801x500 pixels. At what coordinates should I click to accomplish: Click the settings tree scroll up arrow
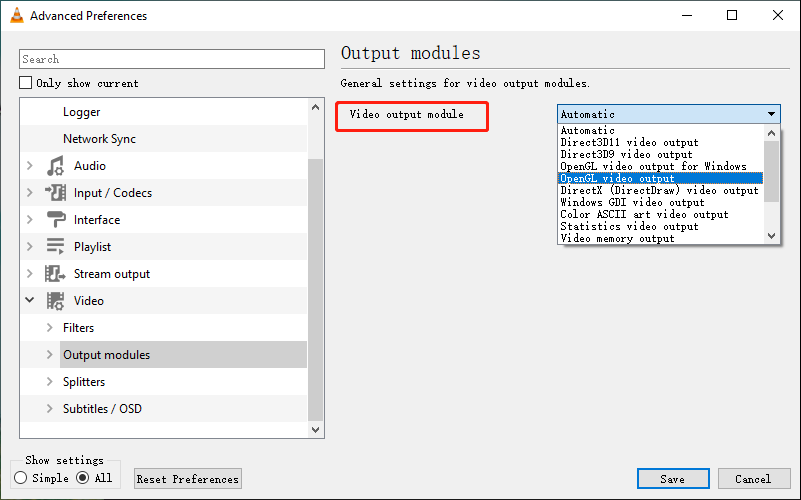tap(315, 107)
